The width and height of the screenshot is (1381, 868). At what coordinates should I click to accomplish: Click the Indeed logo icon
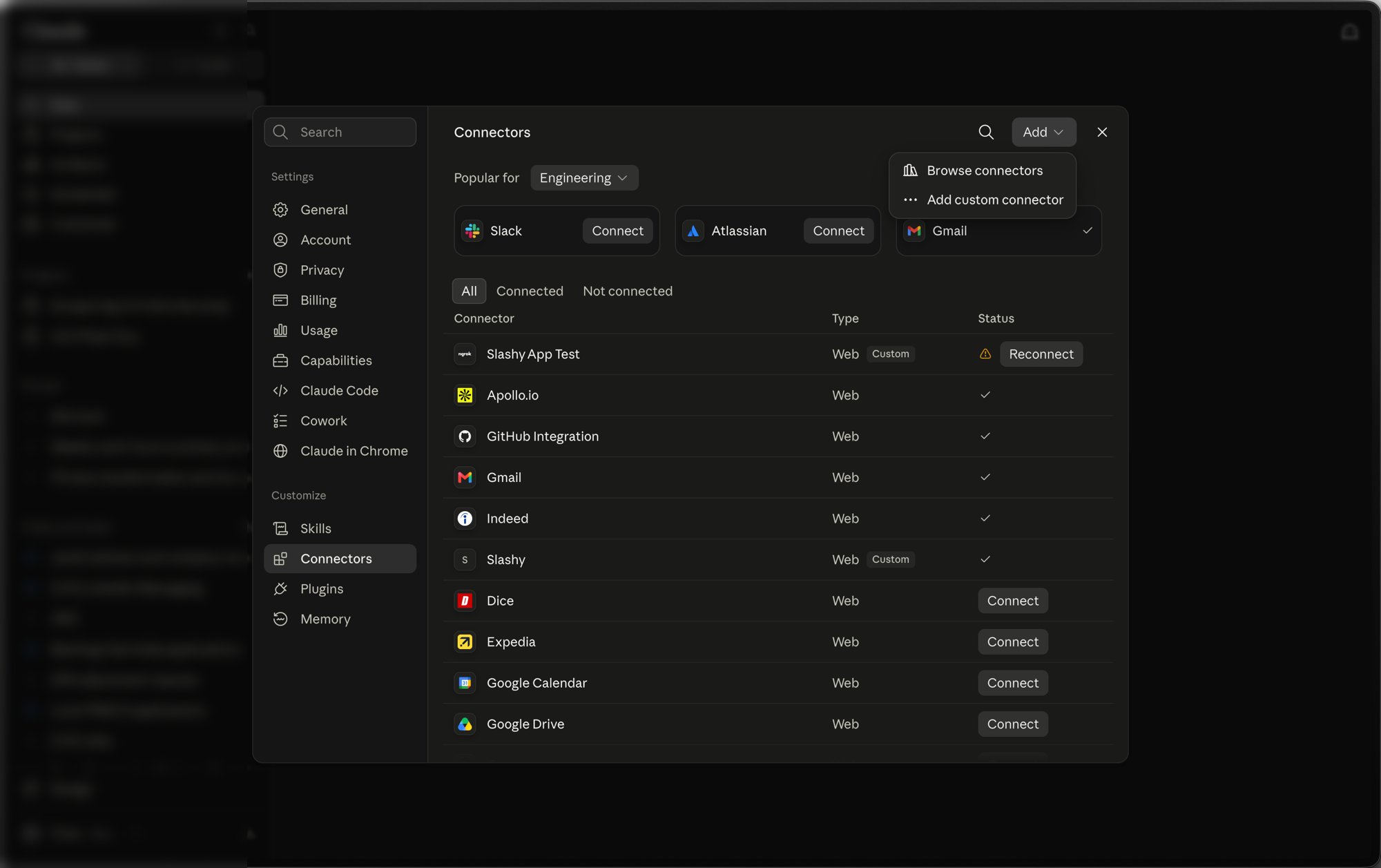click(x=465, y=518)
